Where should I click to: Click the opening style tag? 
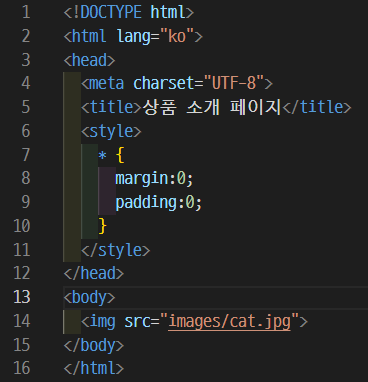click(111, 131)
